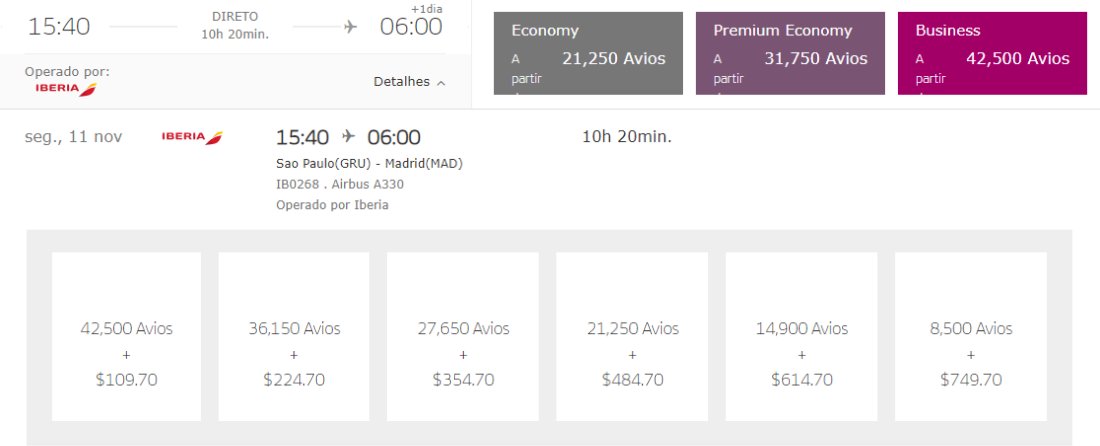1100x446 pixels.
Task: Choose the 36,150 Avios + $224.70 option
Action: (294, 336)
